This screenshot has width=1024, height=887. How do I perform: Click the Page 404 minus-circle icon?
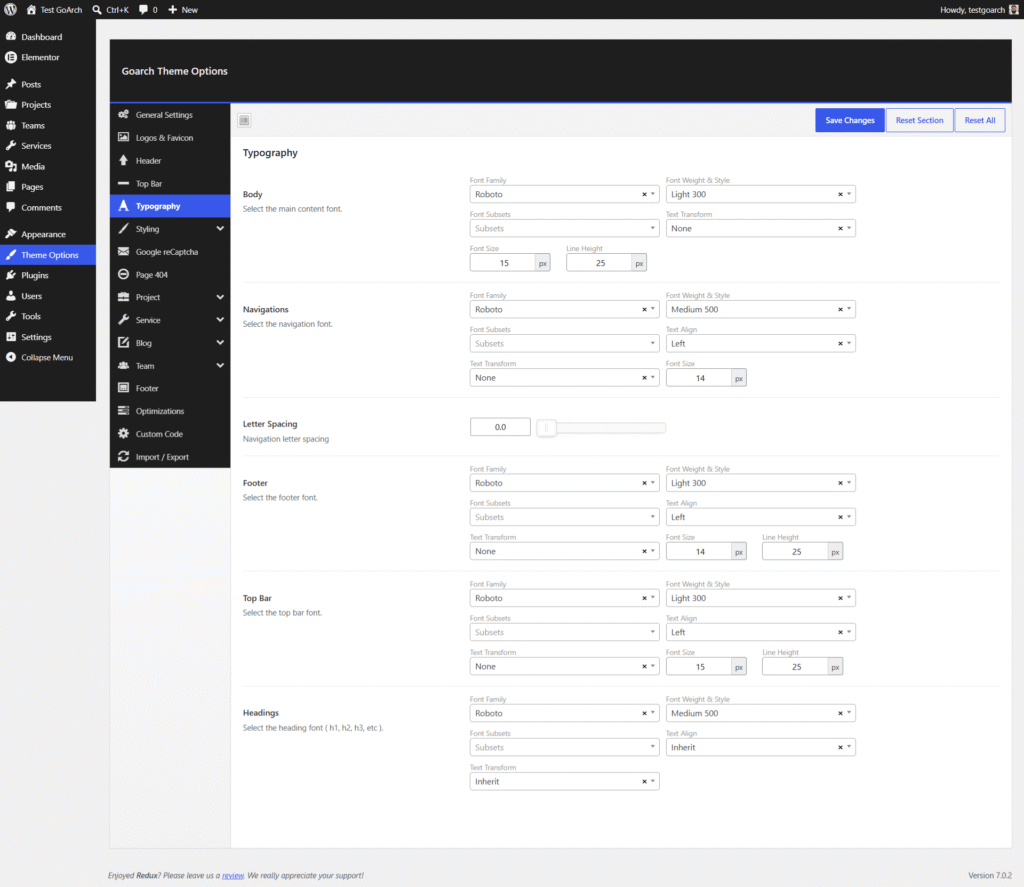click(x=123, y=274)
